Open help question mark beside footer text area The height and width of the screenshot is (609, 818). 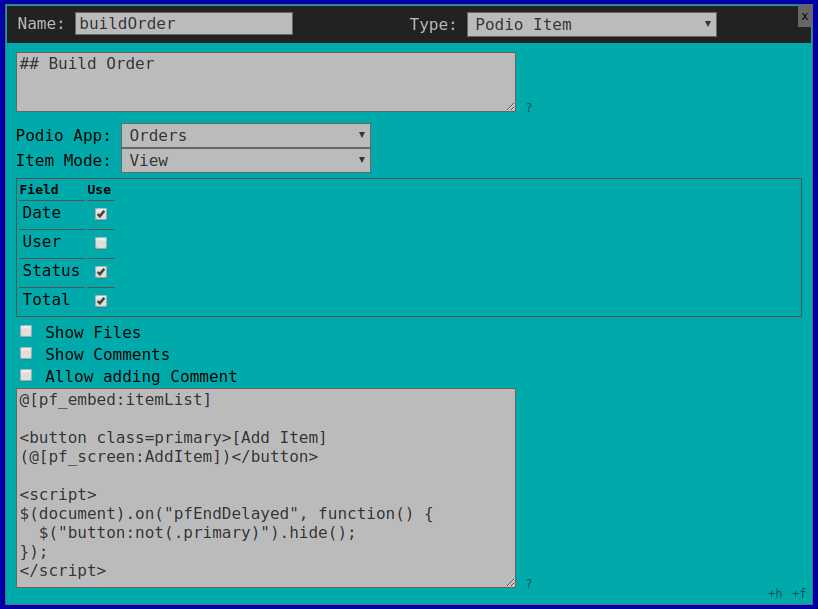[528, 583]
